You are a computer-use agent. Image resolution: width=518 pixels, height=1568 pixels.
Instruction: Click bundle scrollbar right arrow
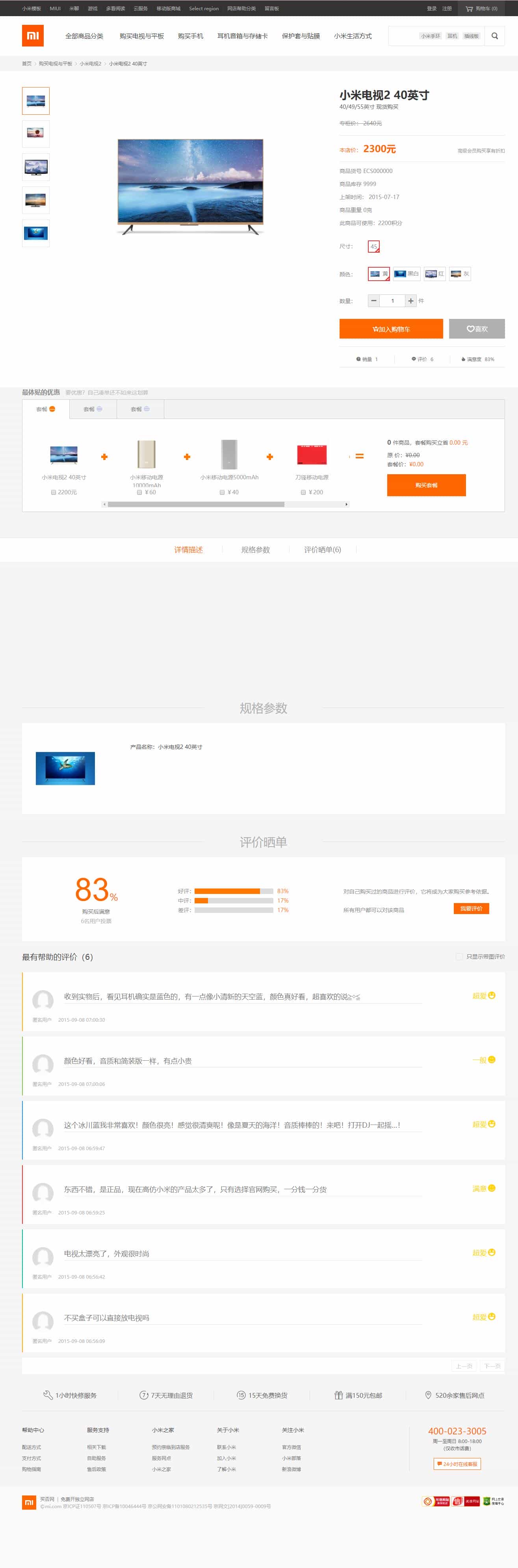[x=347, y=504]
